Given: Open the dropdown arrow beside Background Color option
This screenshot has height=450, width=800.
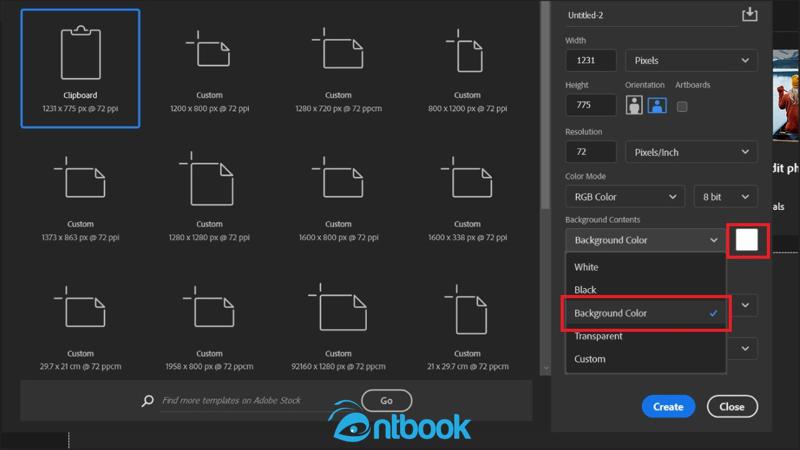Looking at the screenshot, I should 745,305.
